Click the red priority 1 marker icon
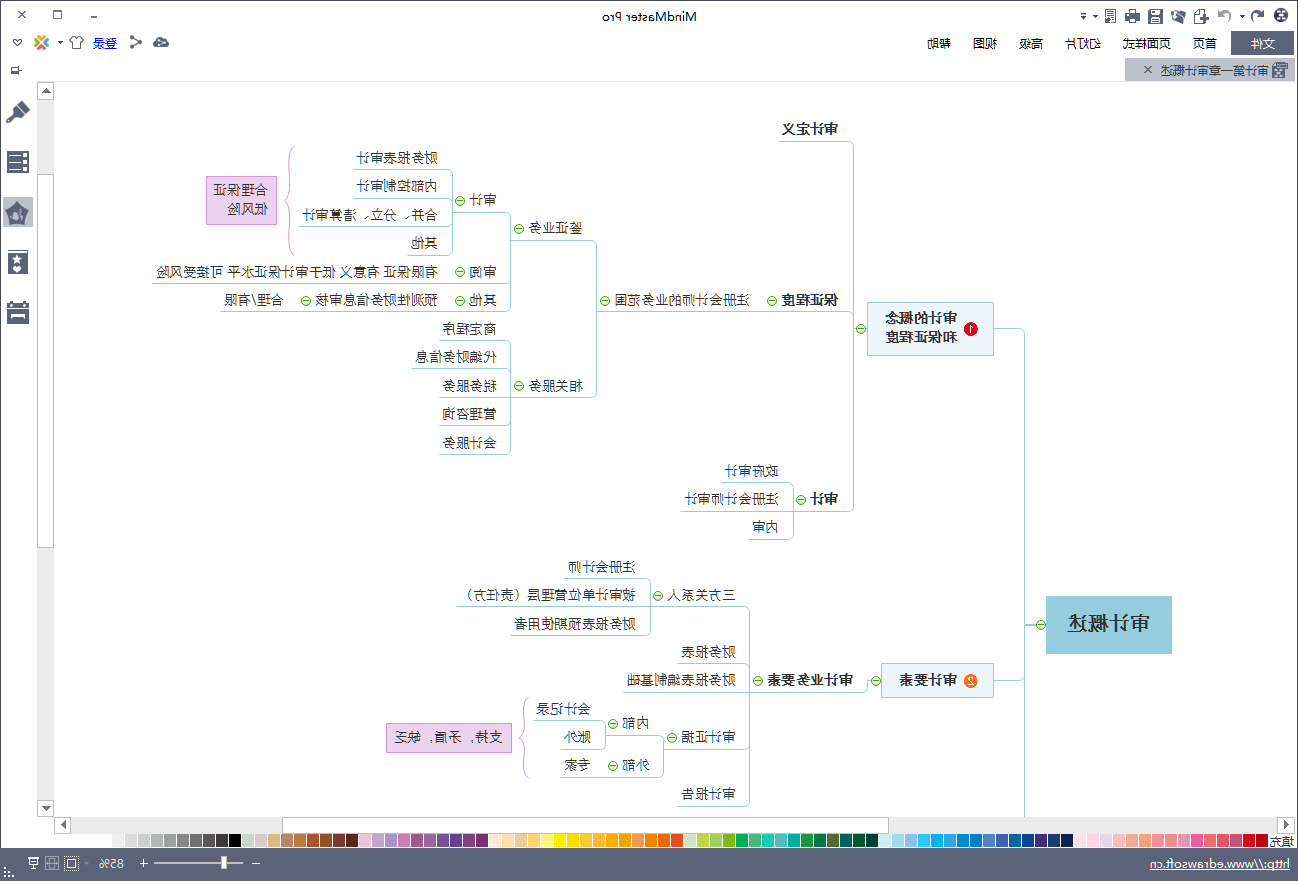This screenshot has height=881, width=1298. (970, 328)
